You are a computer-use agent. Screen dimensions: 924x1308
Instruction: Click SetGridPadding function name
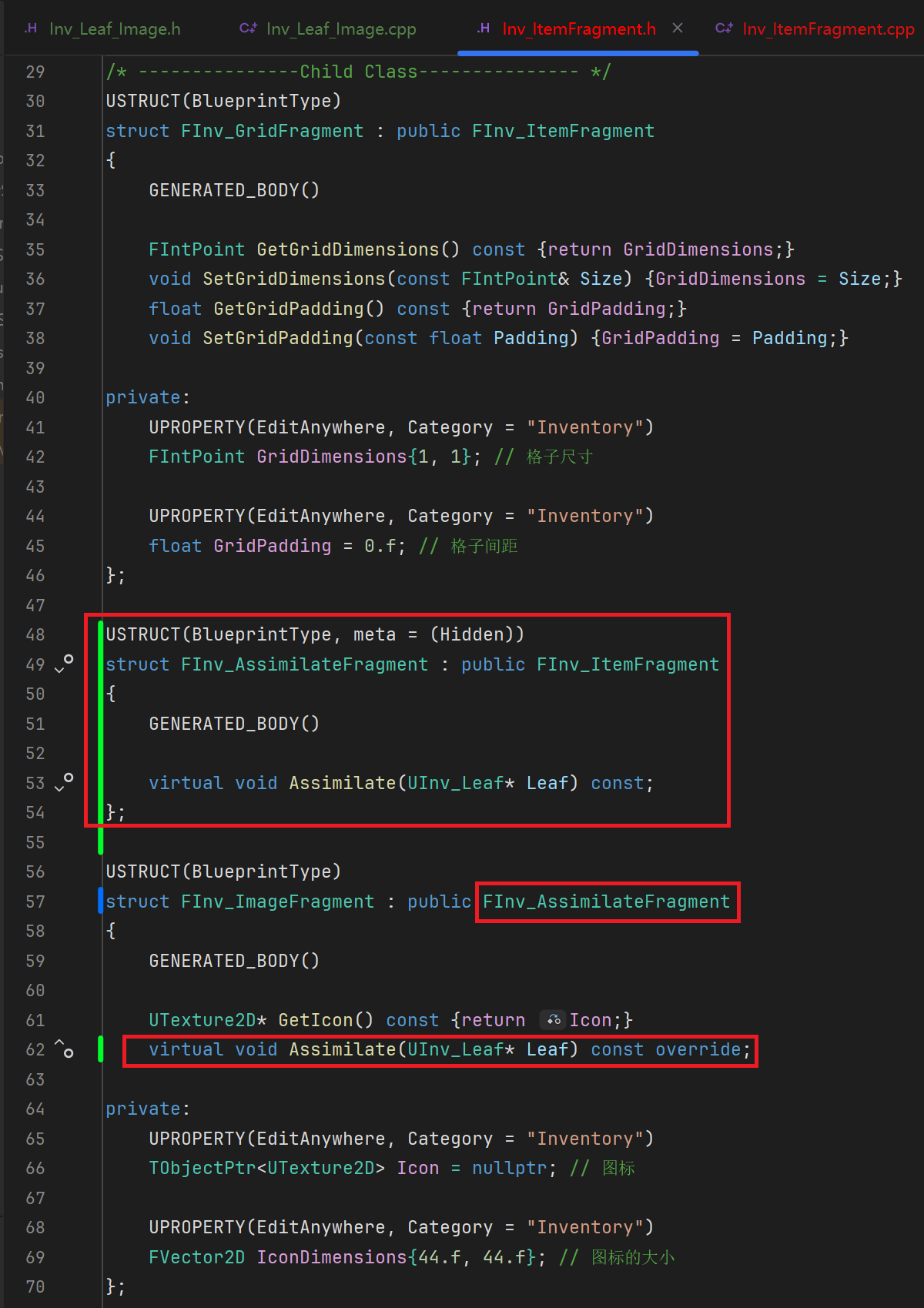(278, 338)
